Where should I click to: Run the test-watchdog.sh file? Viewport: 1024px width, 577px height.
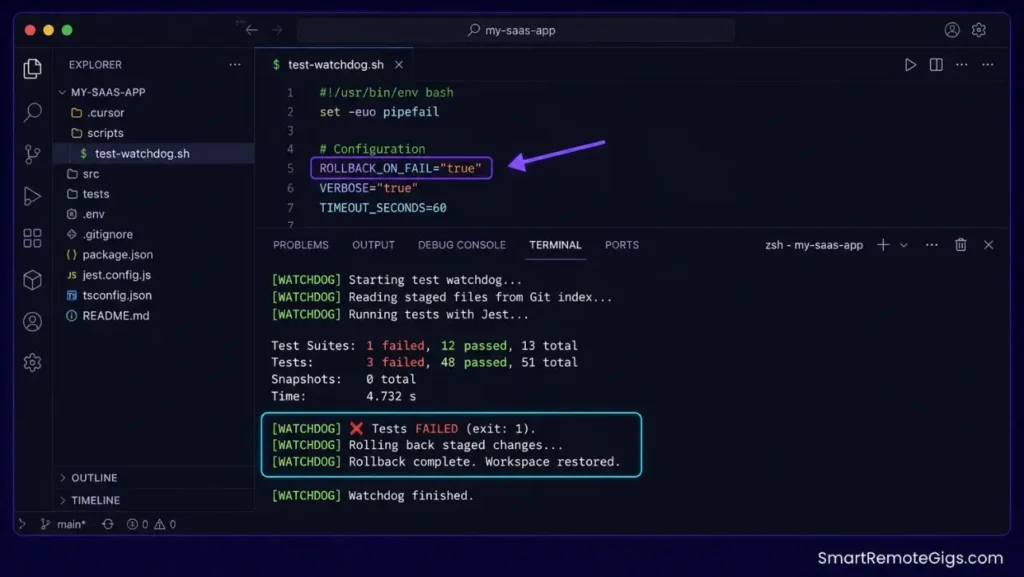coord(910,65)
